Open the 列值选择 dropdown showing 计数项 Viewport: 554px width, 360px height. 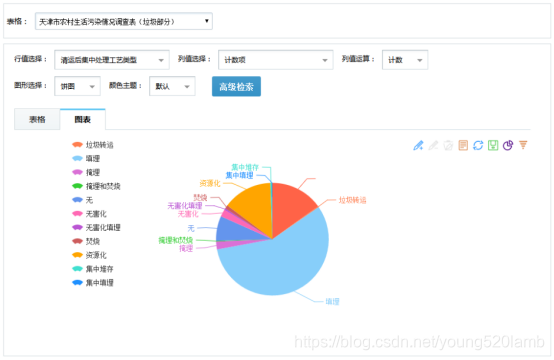click(276, 60)
